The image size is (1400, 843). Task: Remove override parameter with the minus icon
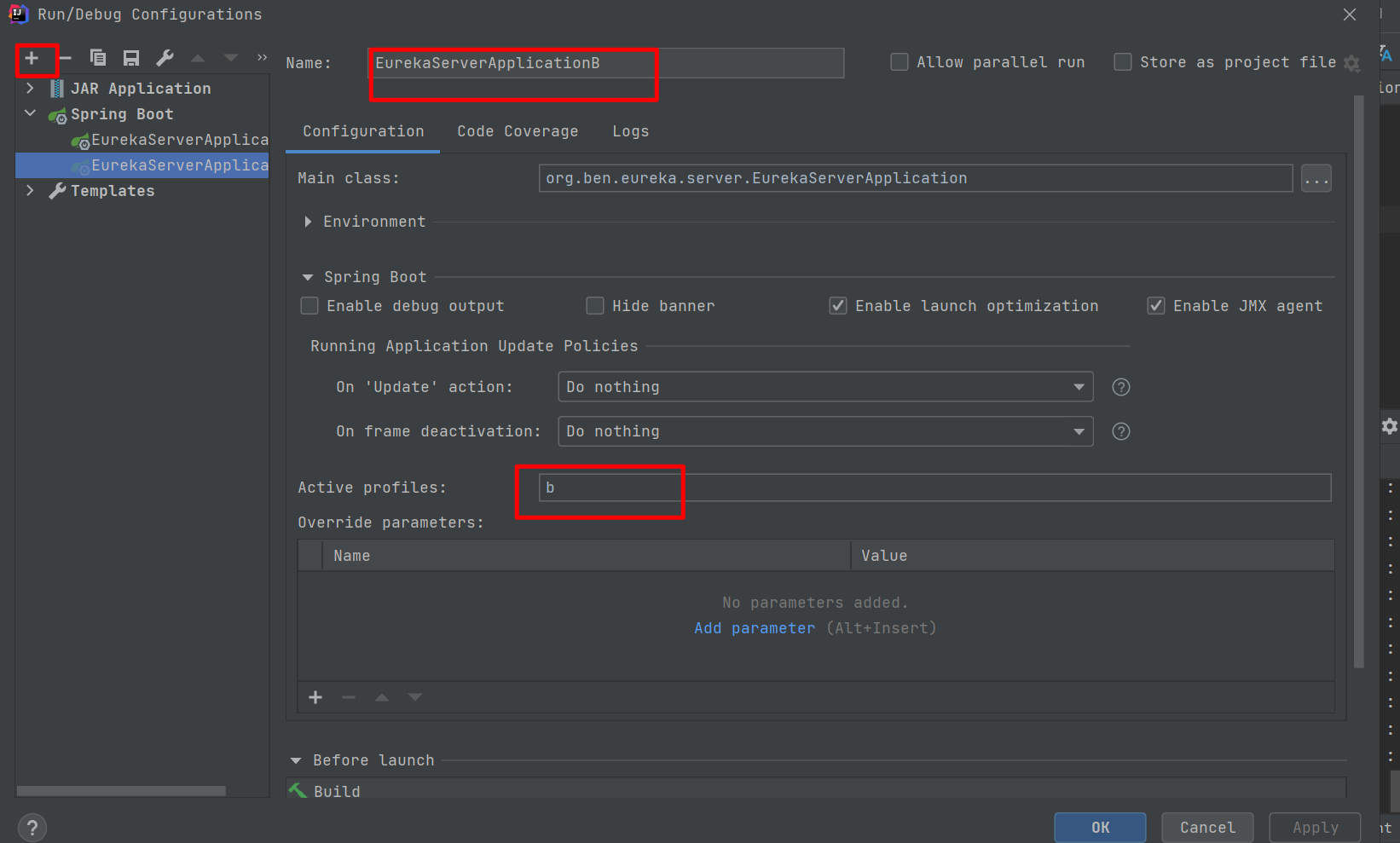click(x=349, y=697)
